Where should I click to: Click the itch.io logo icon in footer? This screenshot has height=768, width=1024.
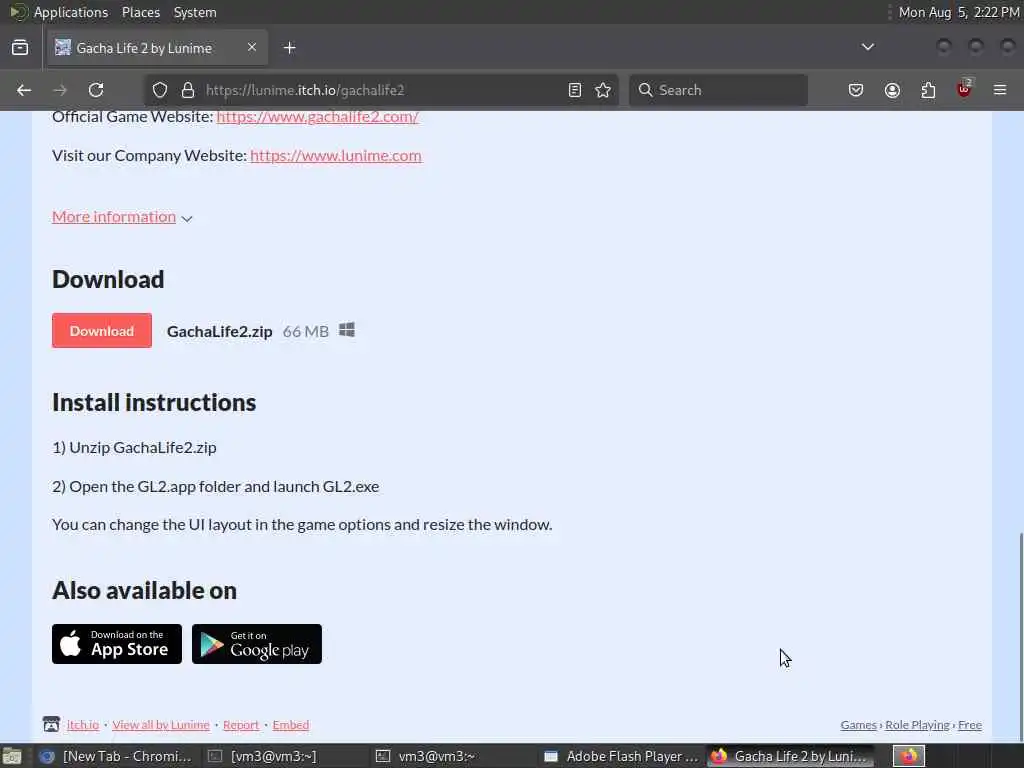pyautogui.click(x=51, y=724)
